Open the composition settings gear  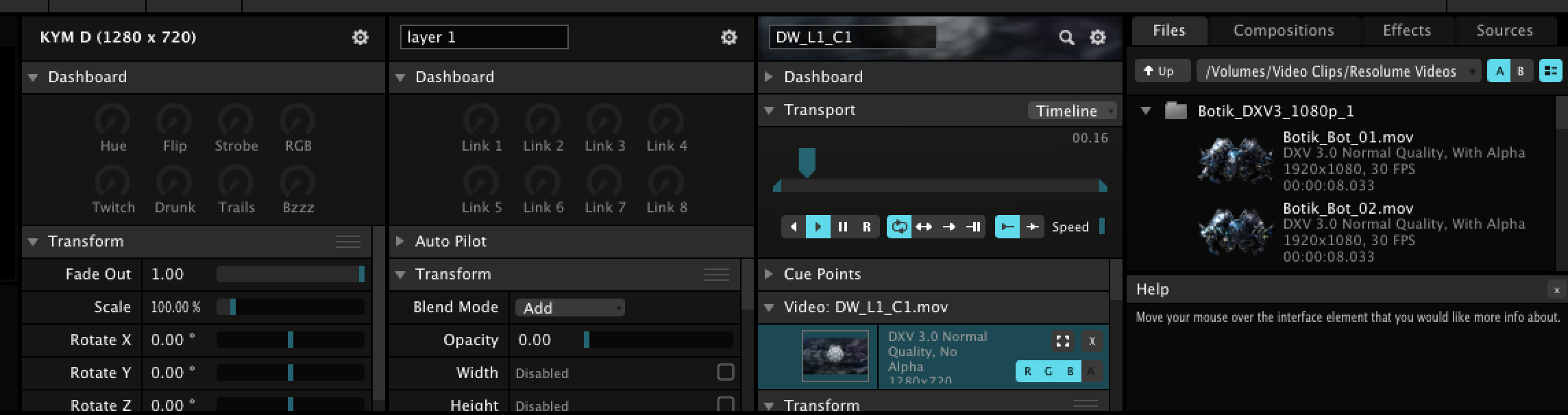(x=360, y=38)
